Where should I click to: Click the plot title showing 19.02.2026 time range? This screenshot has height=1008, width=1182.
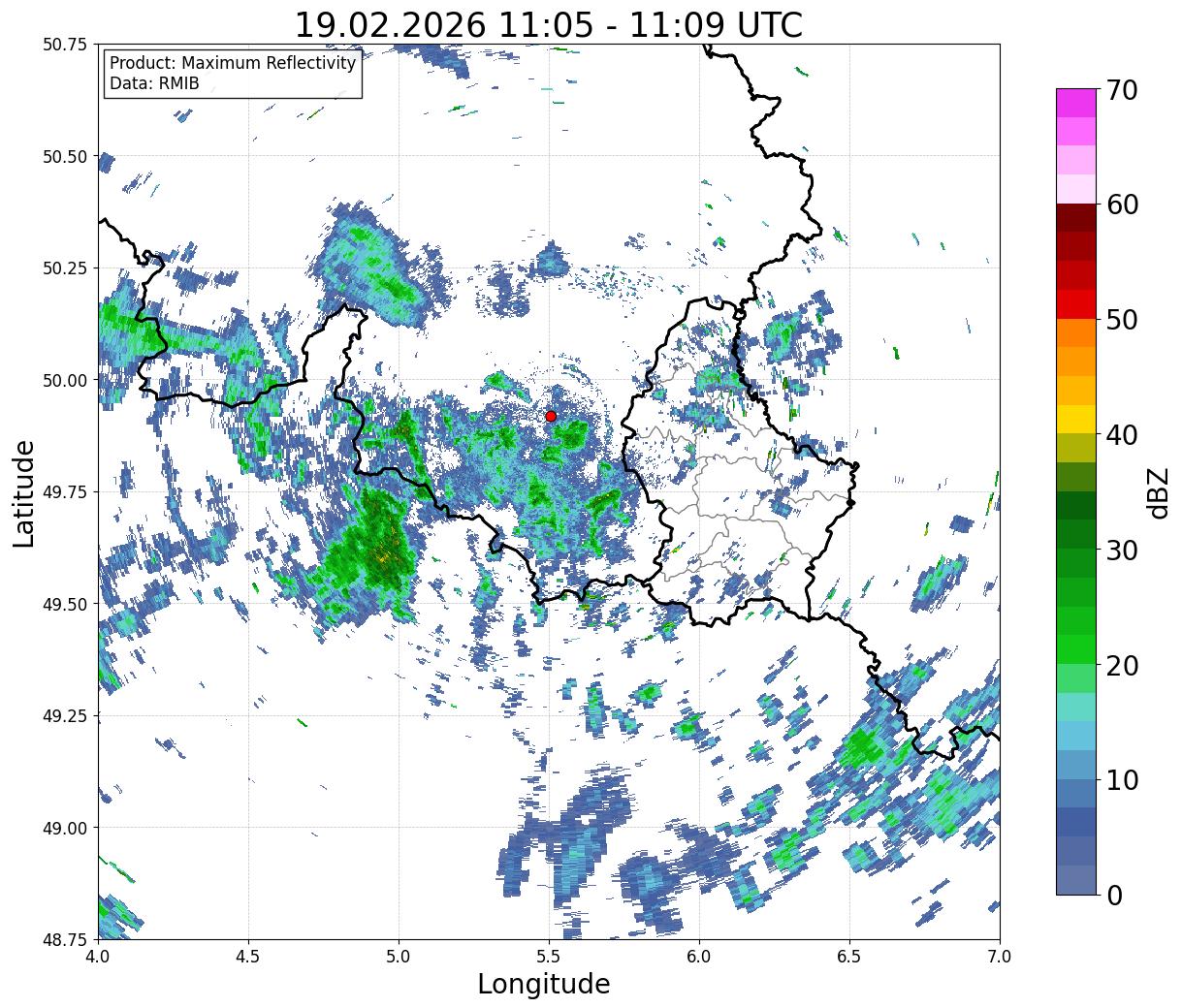[x=549, y=24]
